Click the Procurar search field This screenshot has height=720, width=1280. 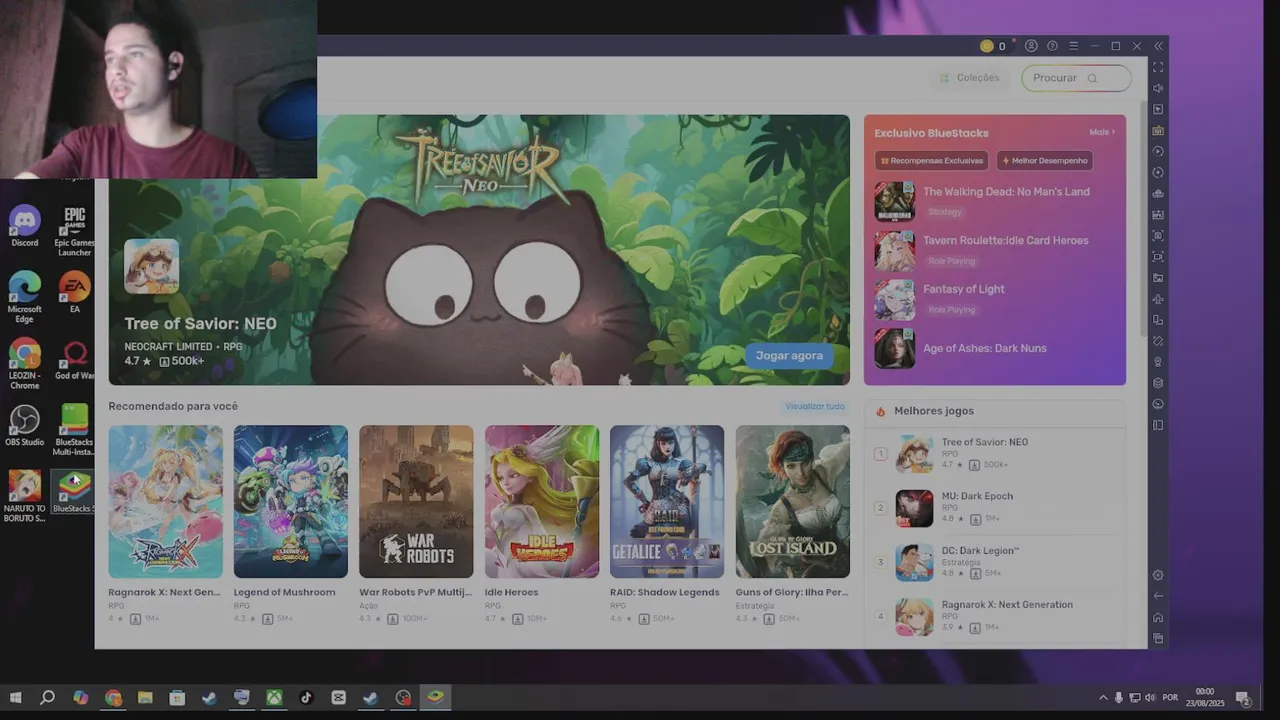pyautogui.click(x=1076, y=78)
